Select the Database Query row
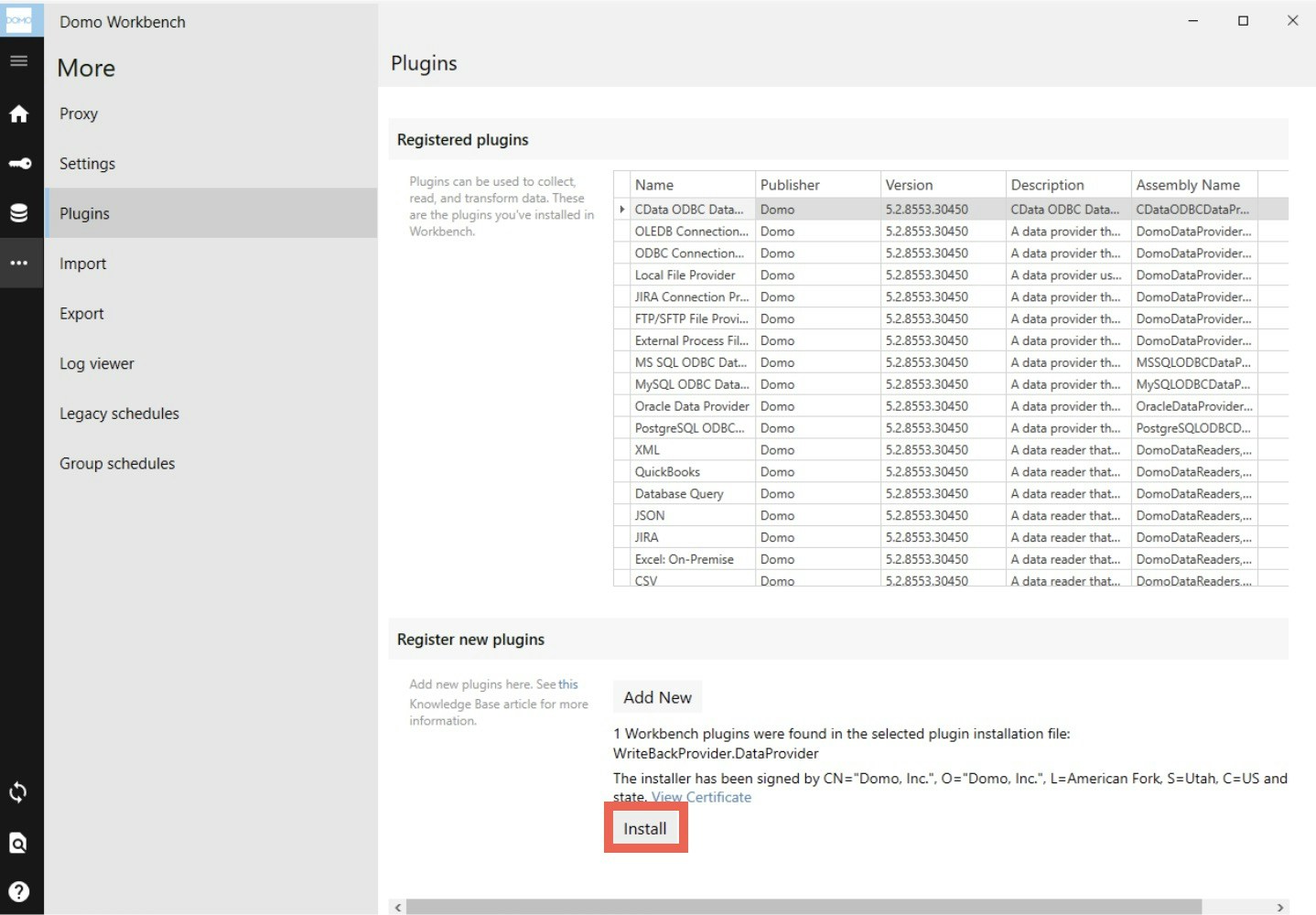The height and width of the screenshot is (915, 1316). click(x=951, y=494)
